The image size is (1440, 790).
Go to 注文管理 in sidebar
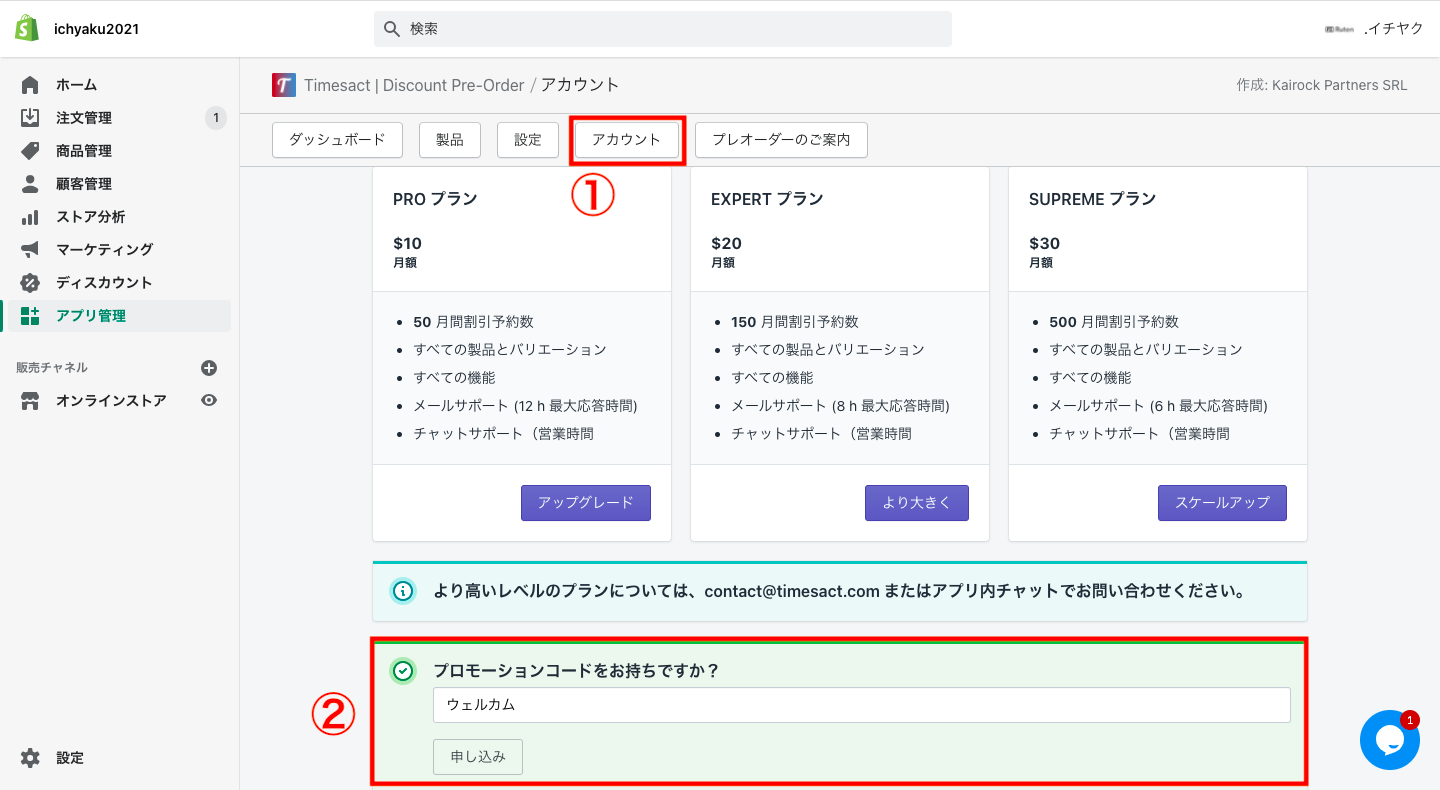tap(84, 118)
